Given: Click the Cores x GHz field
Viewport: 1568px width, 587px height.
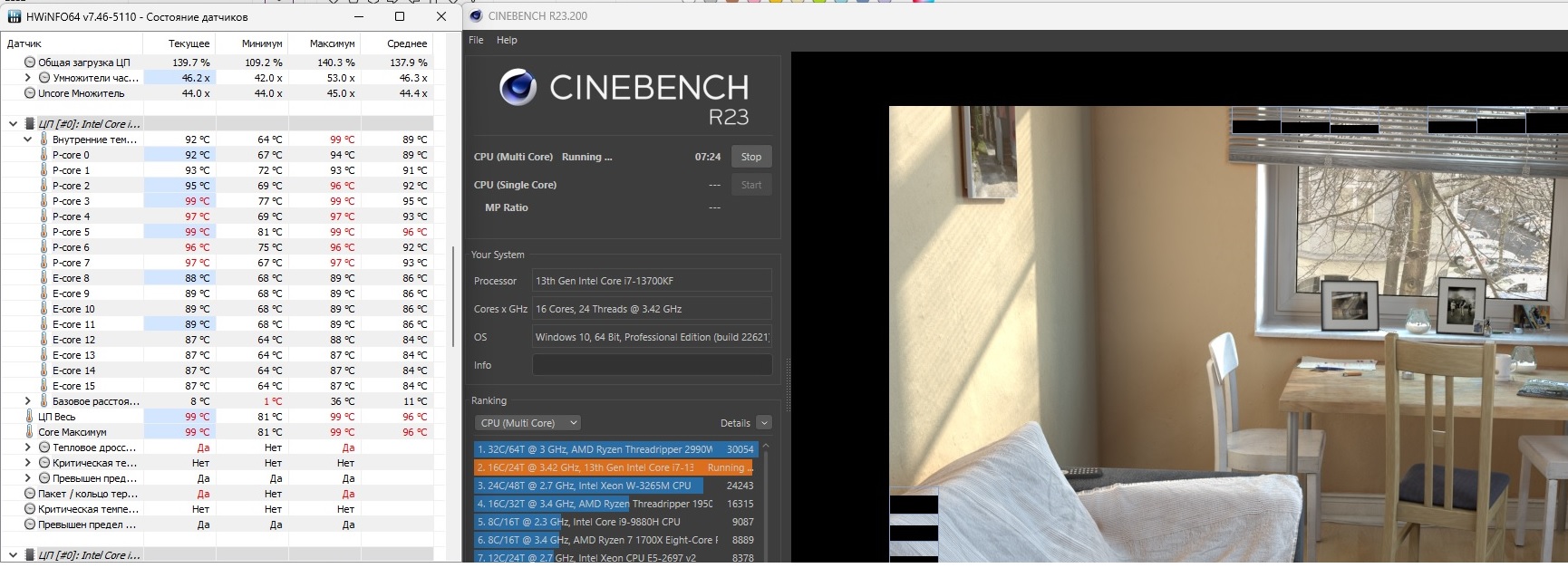Looking at the screenshot, I should pos(652,309).
